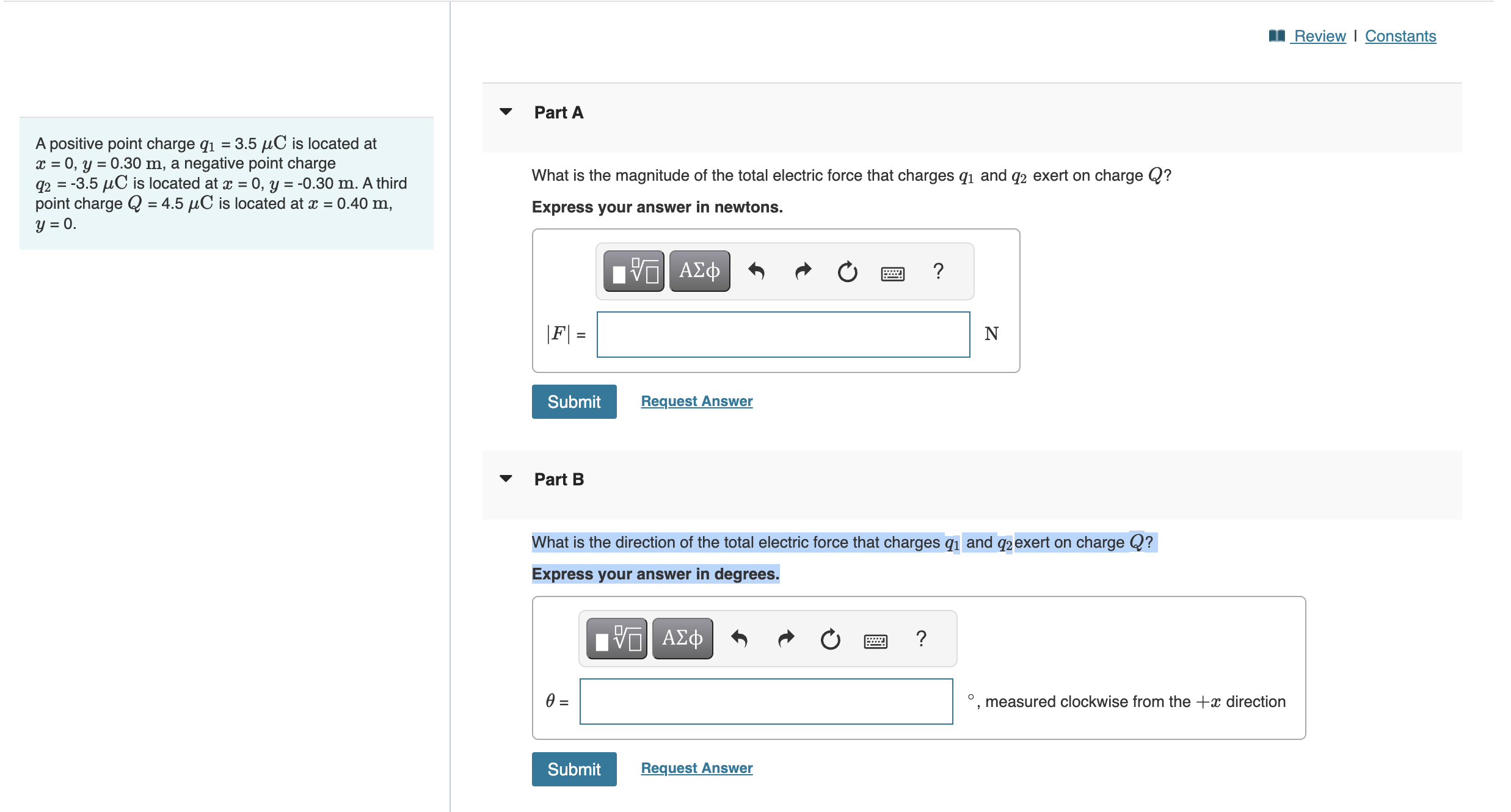Collapse the Part B section
The image size is (1511, 812).
(506, 479)
